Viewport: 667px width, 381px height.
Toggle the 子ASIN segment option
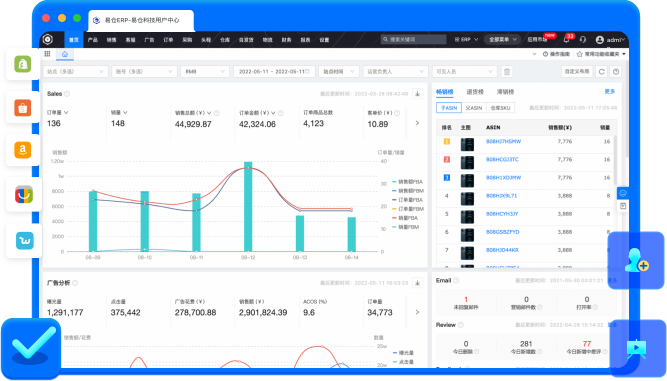449,108
